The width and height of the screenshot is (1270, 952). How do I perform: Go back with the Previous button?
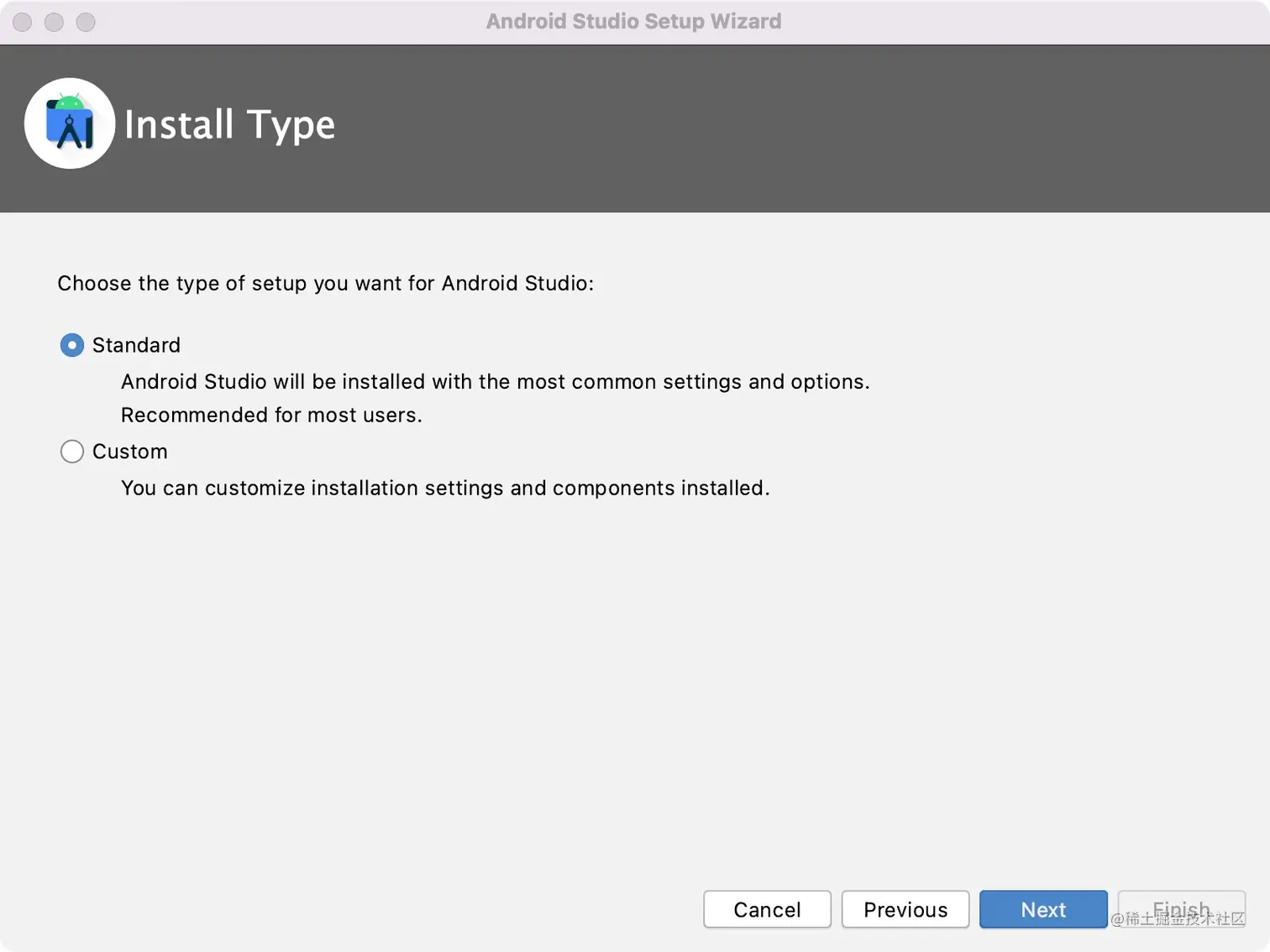click(905, 909)
